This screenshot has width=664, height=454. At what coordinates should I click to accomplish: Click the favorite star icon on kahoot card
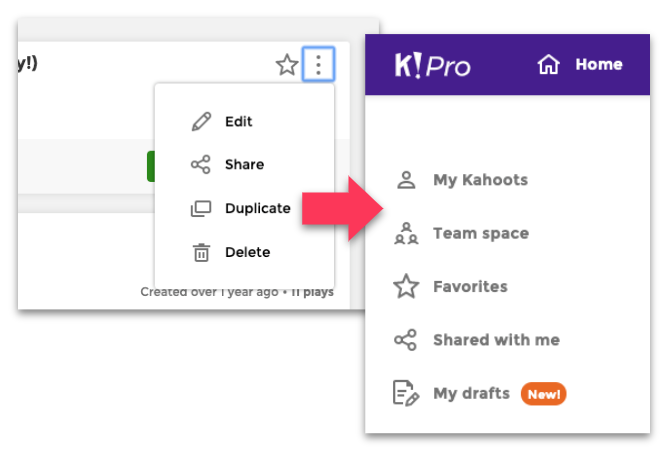pyautogui.click(x=287, y=65)
